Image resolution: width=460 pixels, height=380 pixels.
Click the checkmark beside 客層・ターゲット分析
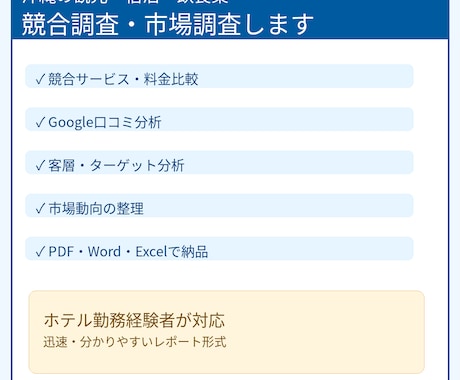coord(40,165)
